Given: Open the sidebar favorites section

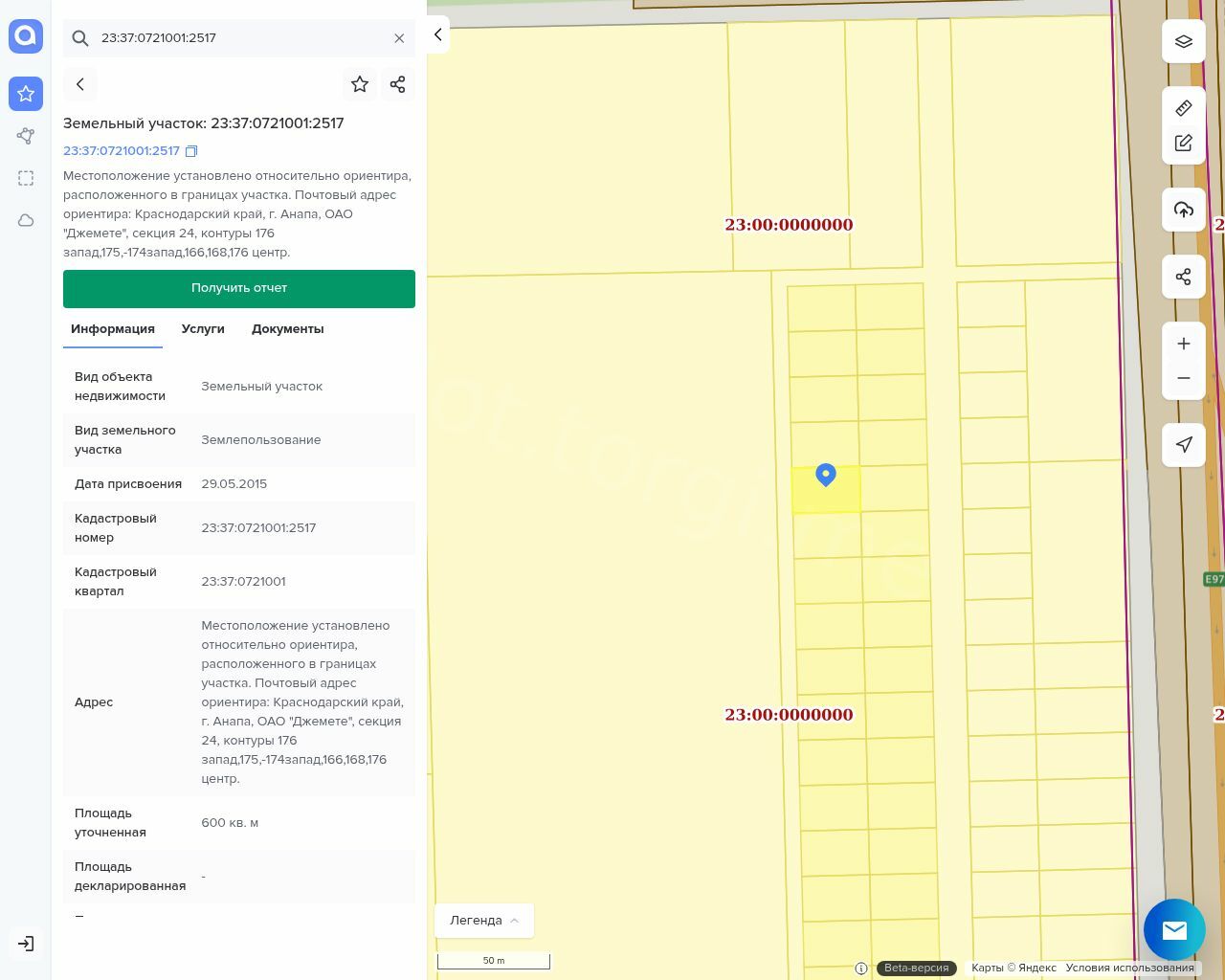Looking at the screenshot, I should (26, 94).
